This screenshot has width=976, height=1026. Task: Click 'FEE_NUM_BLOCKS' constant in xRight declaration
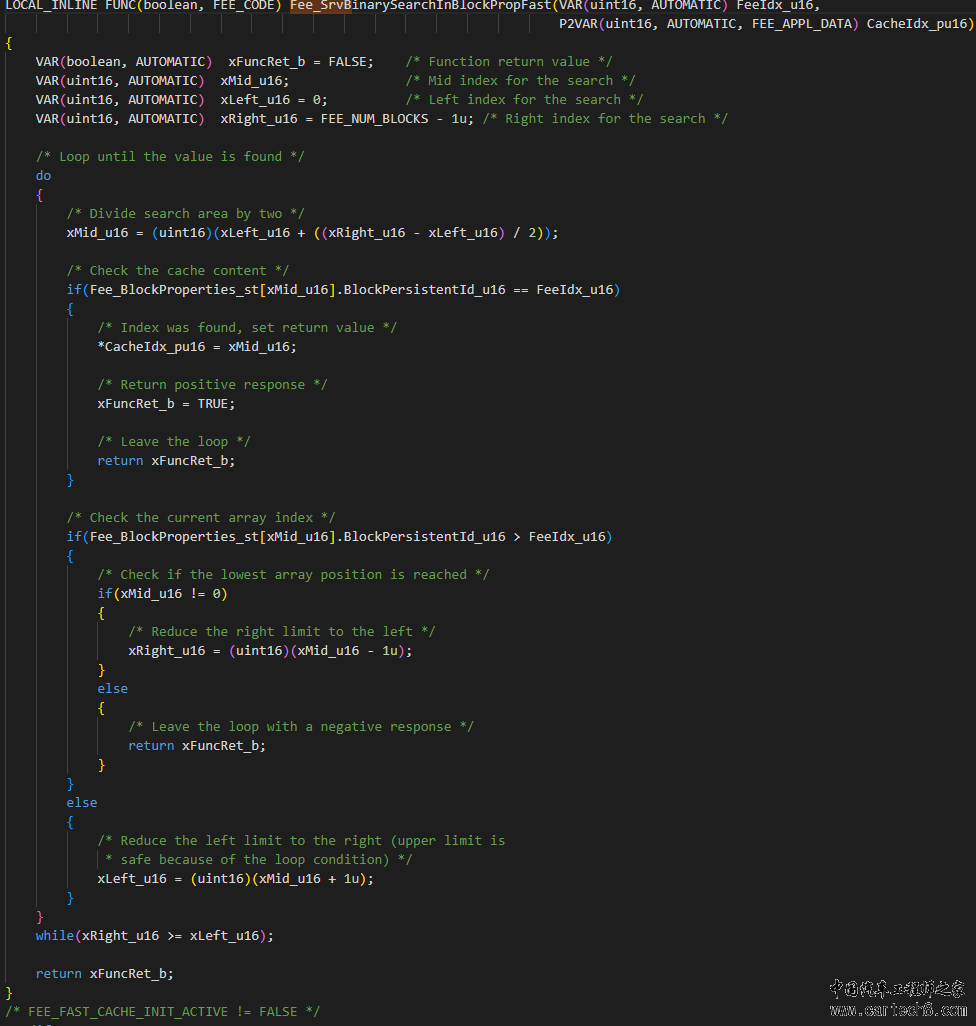pyautogui.click(x=374, y=118)
